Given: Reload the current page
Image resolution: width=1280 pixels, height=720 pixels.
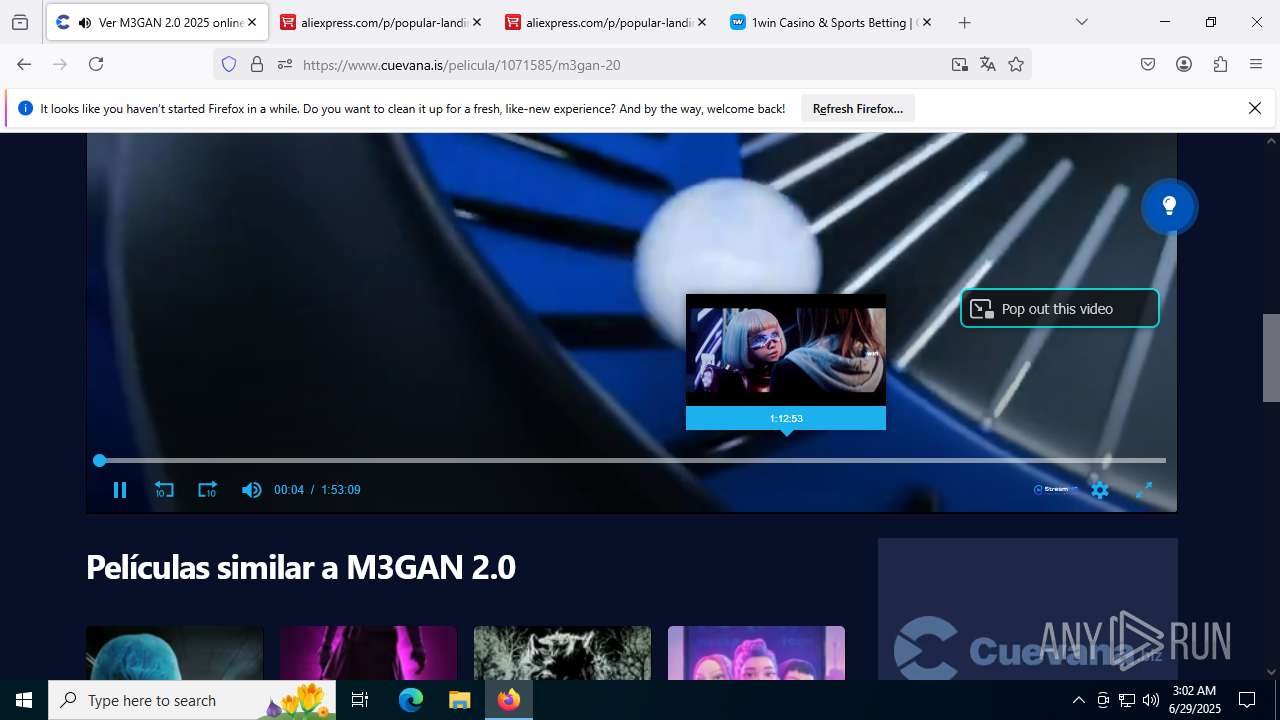Looking at the screenshot, I should [x=96, y=64].
